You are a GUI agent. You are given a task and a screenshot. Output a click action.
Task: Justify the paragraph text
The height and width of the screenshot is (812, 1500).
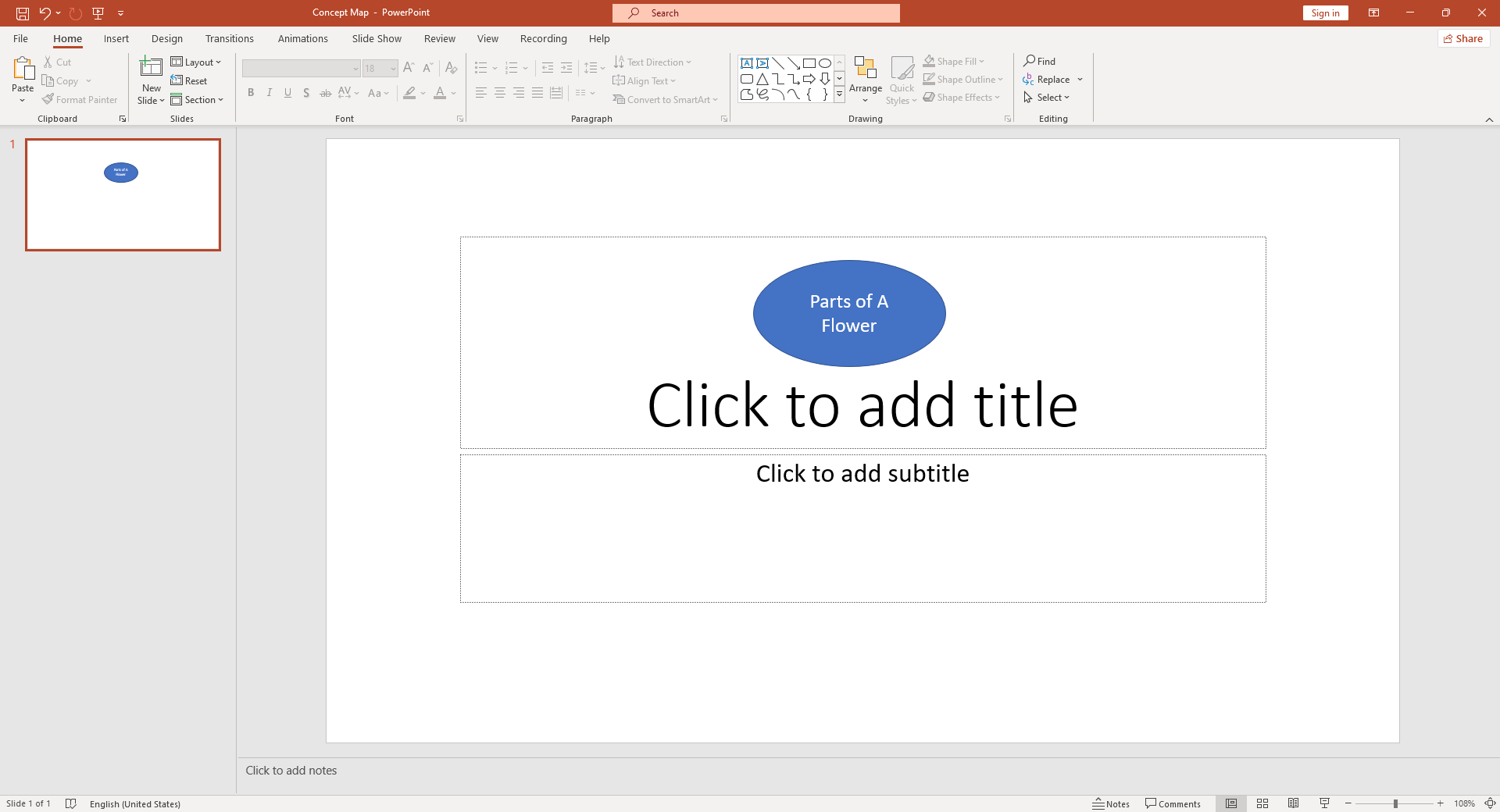click(537, 93)
